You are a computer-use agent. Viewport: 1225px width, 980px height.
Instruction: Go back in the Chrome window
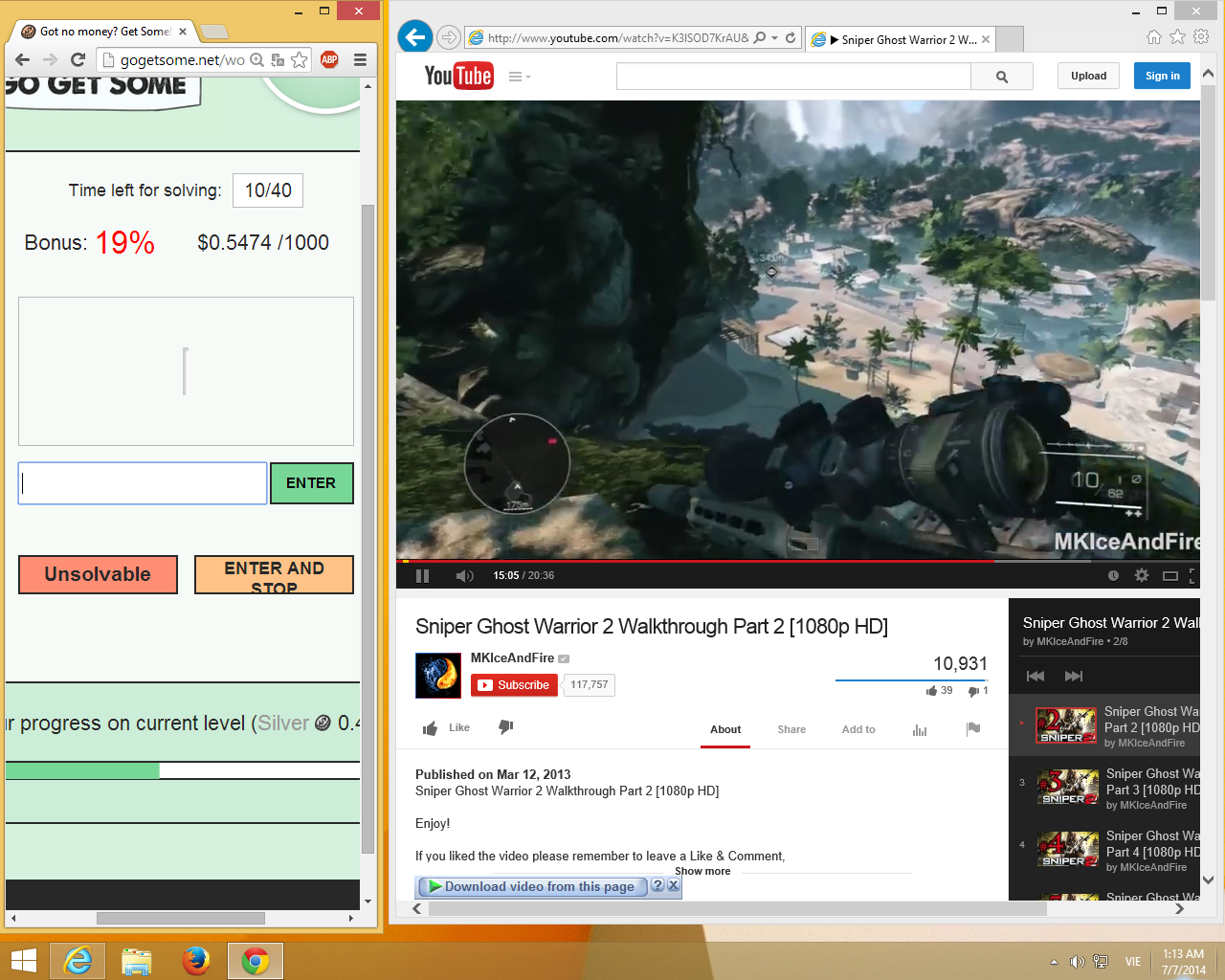point(23,59)
